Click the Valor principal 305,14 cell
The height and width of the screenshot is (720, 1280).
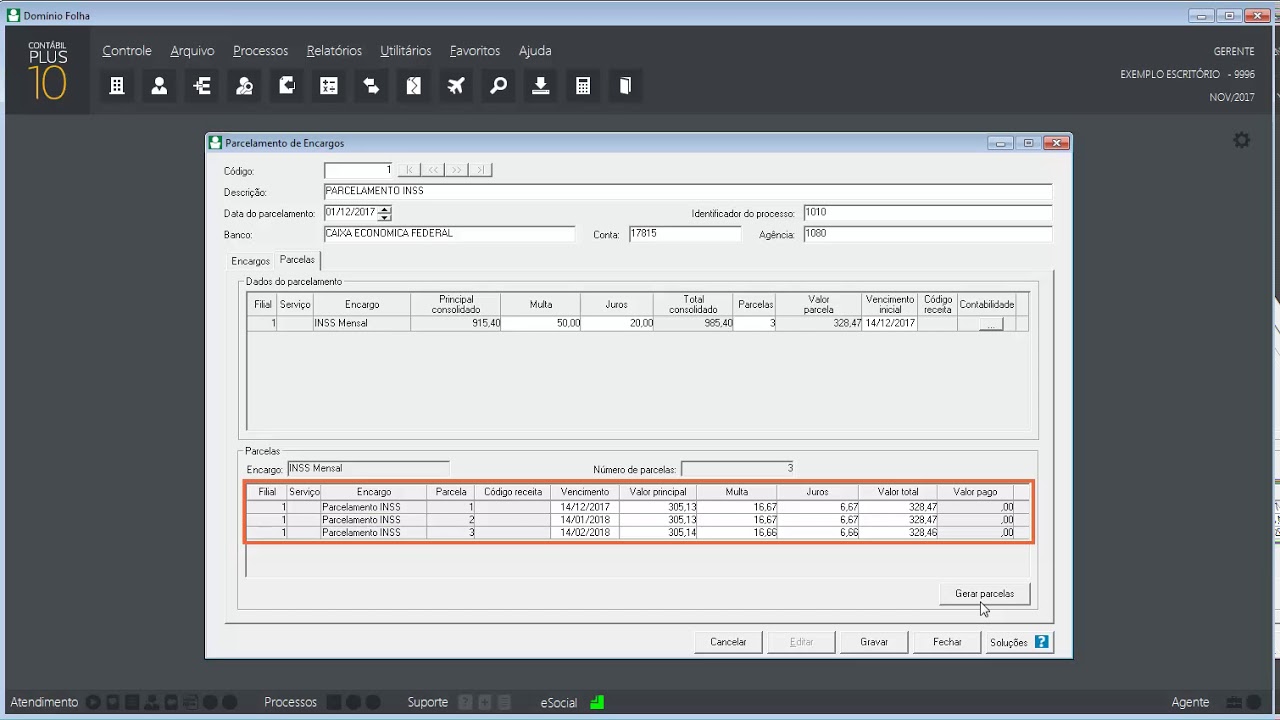658,533
